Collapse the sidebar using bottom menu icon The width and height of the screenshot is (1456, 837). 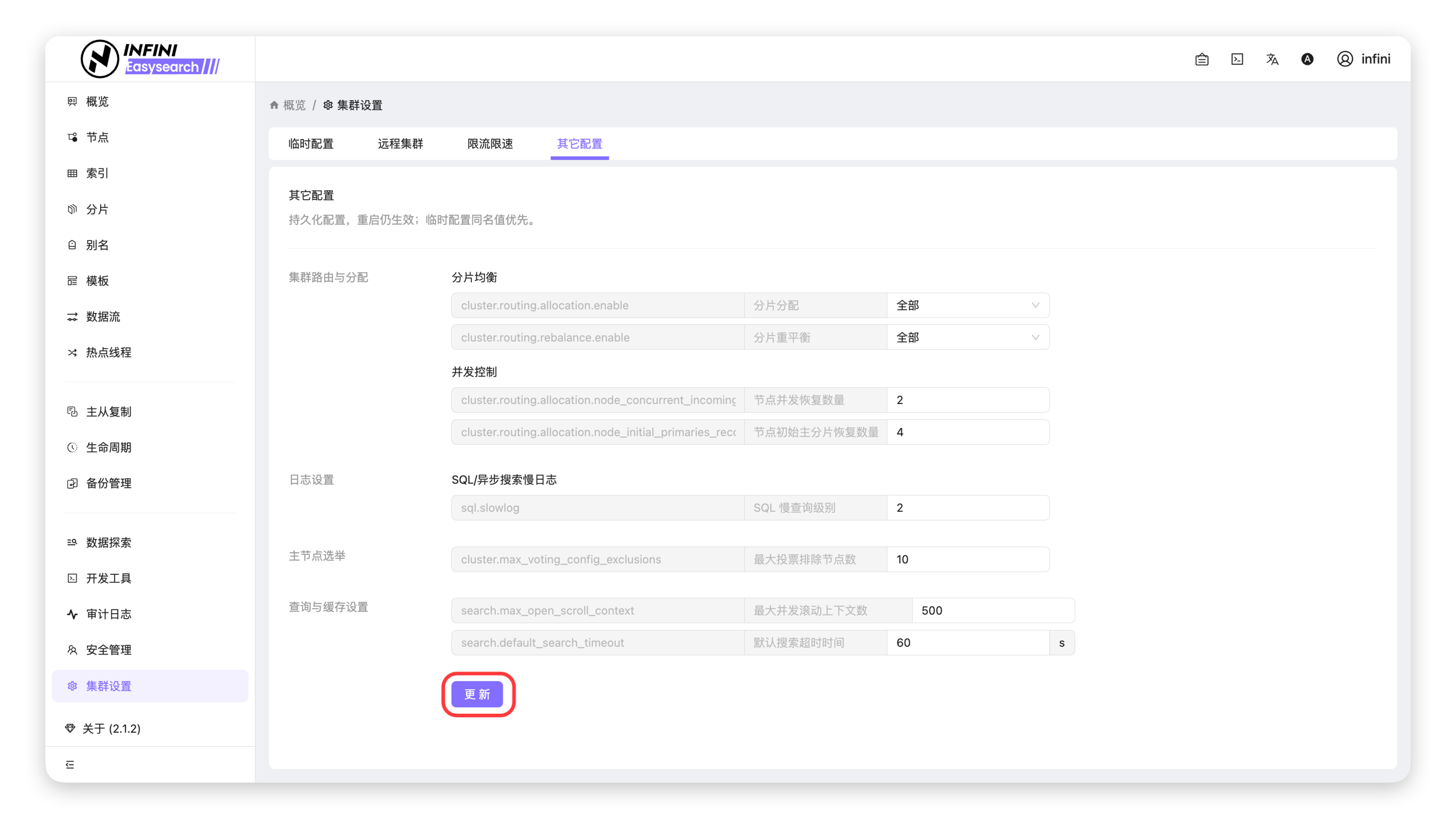(70, 765)
